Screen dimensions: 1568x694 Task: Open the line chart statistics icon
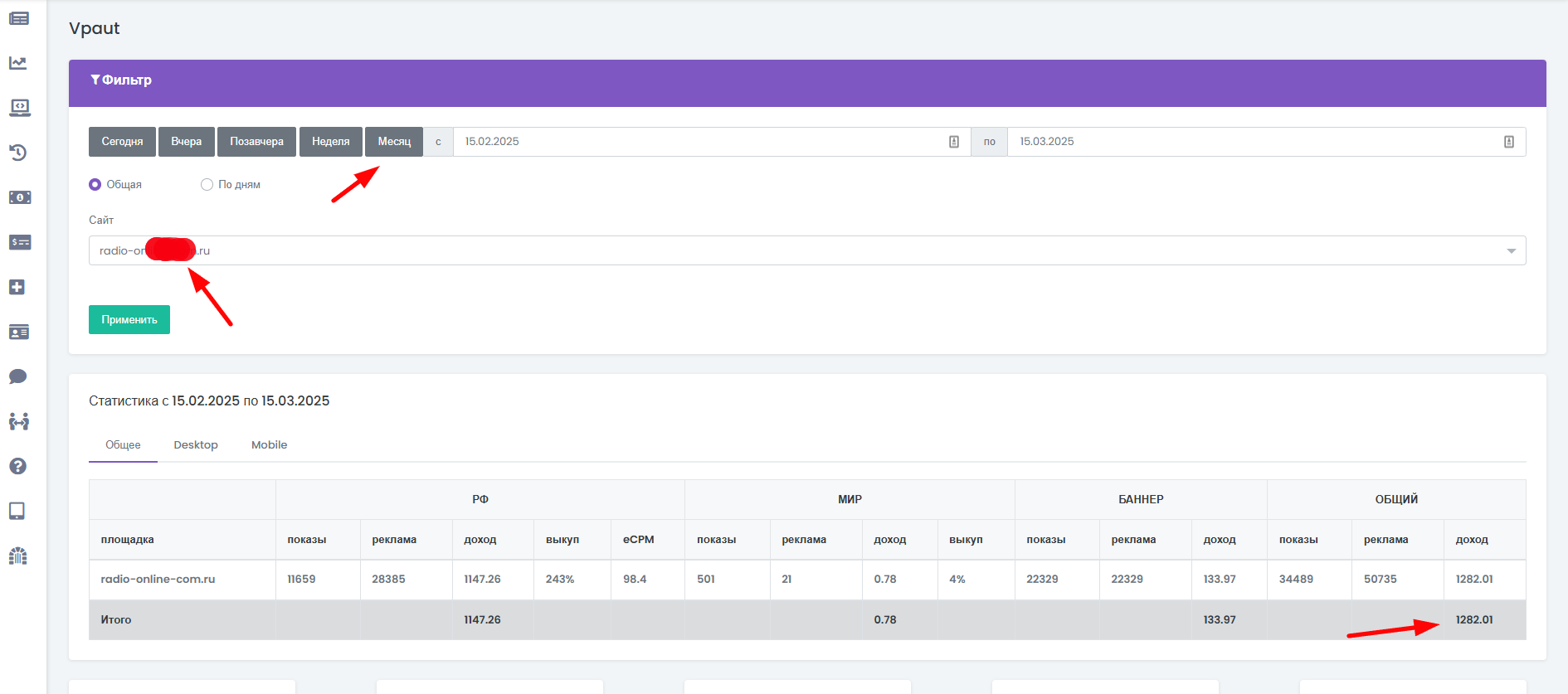point(18,63)
